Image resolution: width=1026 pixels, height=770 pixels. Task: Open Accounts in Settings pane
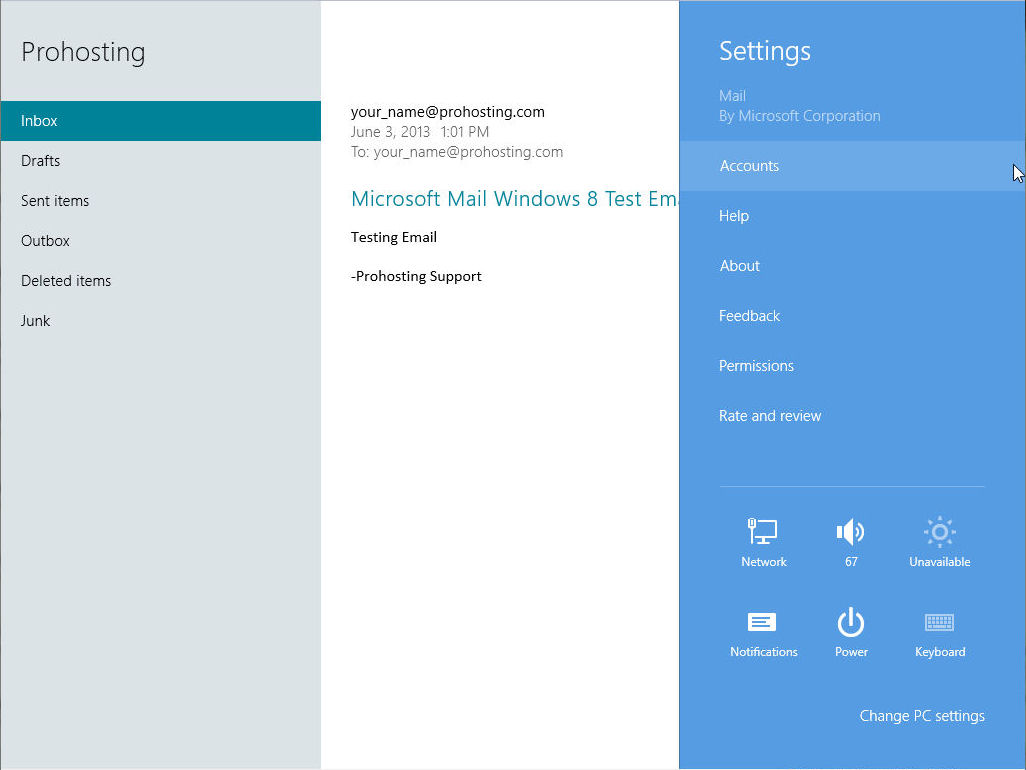click(852, 166)
